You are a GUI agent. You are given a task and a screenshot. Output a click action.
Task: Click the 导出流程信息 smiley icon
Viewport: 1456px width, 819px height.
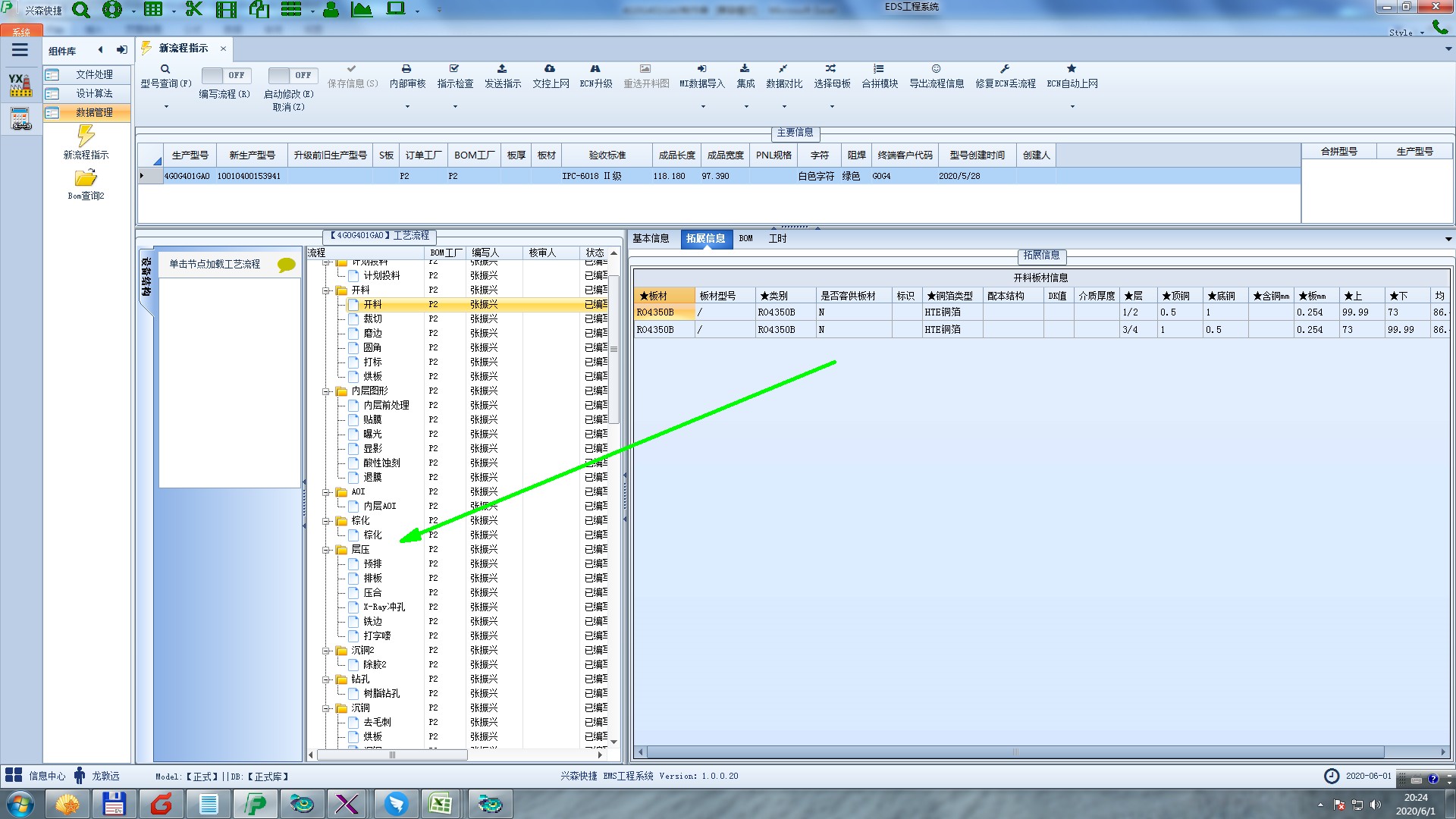pos(936,69)
